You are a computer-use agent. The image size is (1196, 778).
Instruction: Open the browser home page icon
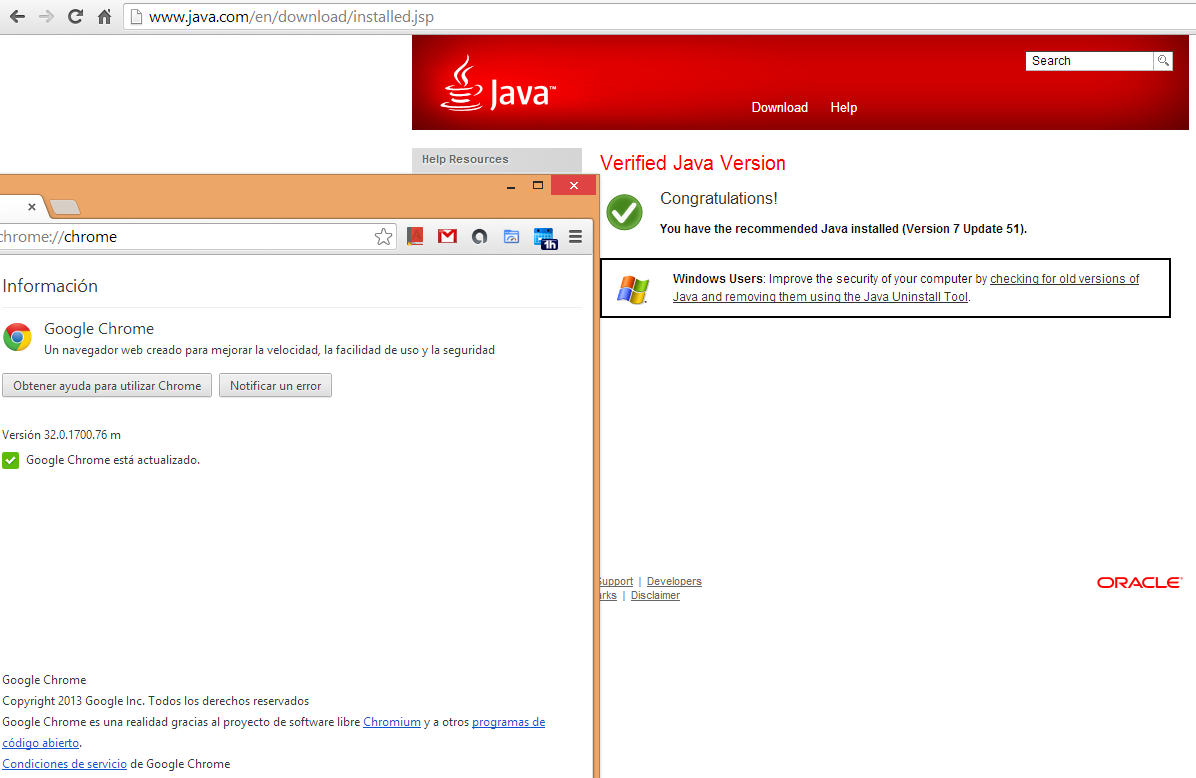[104, 16]
